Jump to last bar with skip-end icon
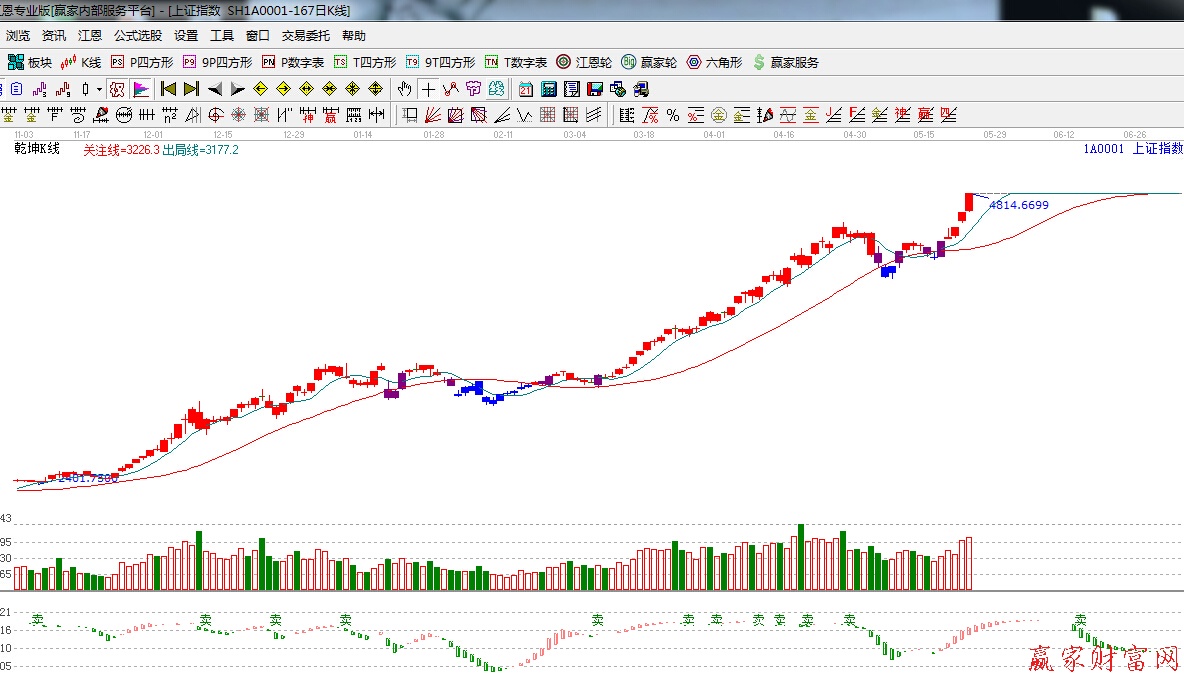The image size is (1184, 683). [x=191, y=89]
